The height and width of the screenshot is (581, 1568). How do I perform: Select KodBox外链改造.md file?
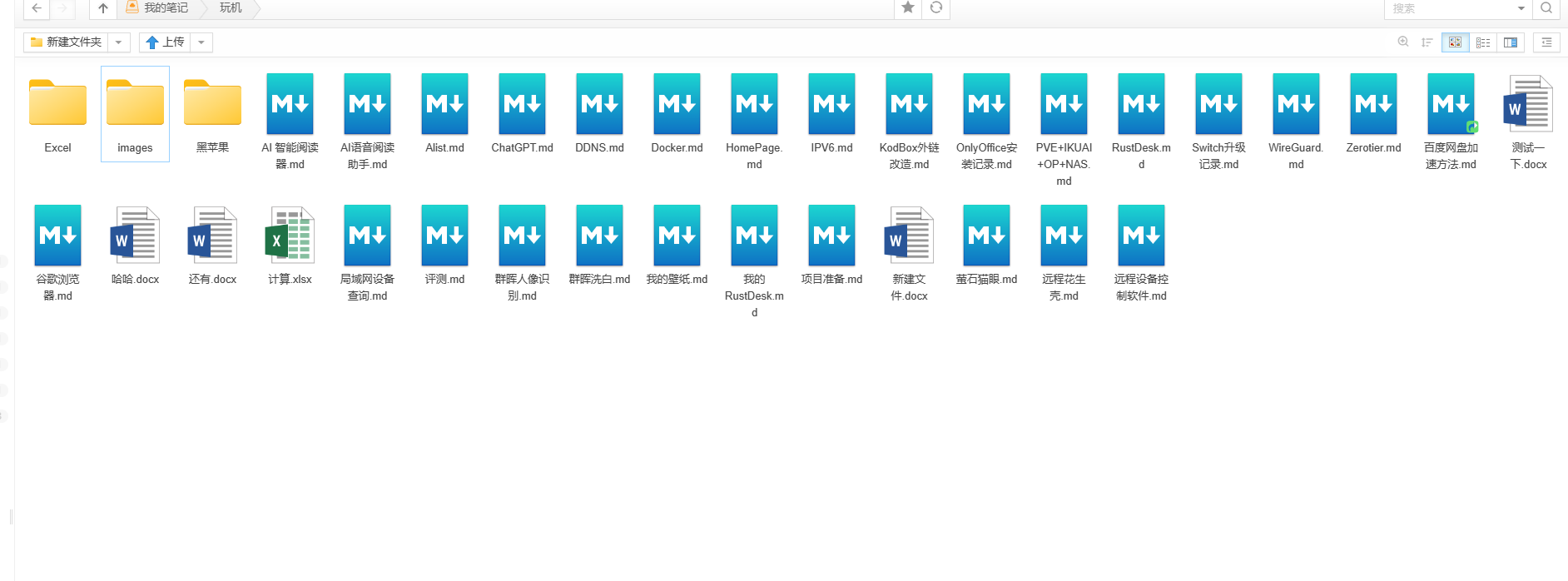(x=909, y=122)
